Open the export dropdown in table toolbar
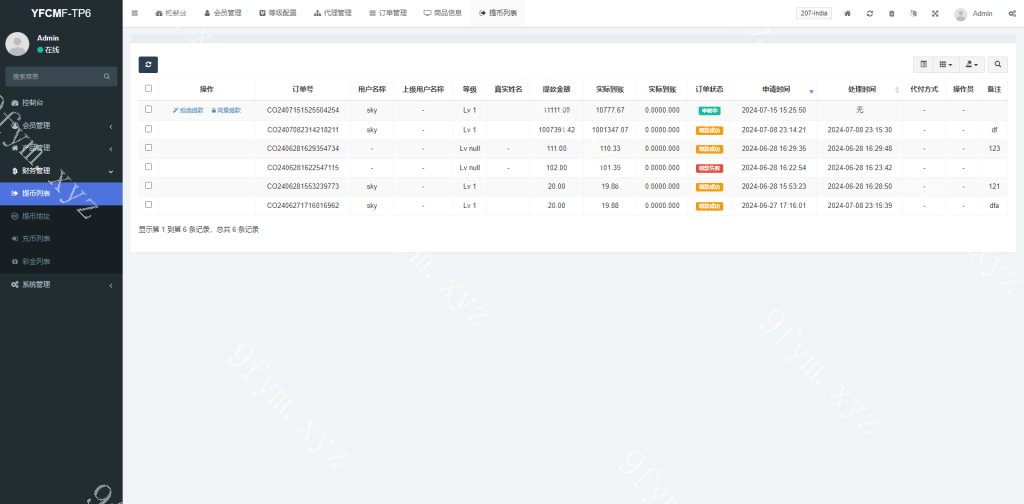The width and height of the screenshot is (1024, 504). point(972,64)
